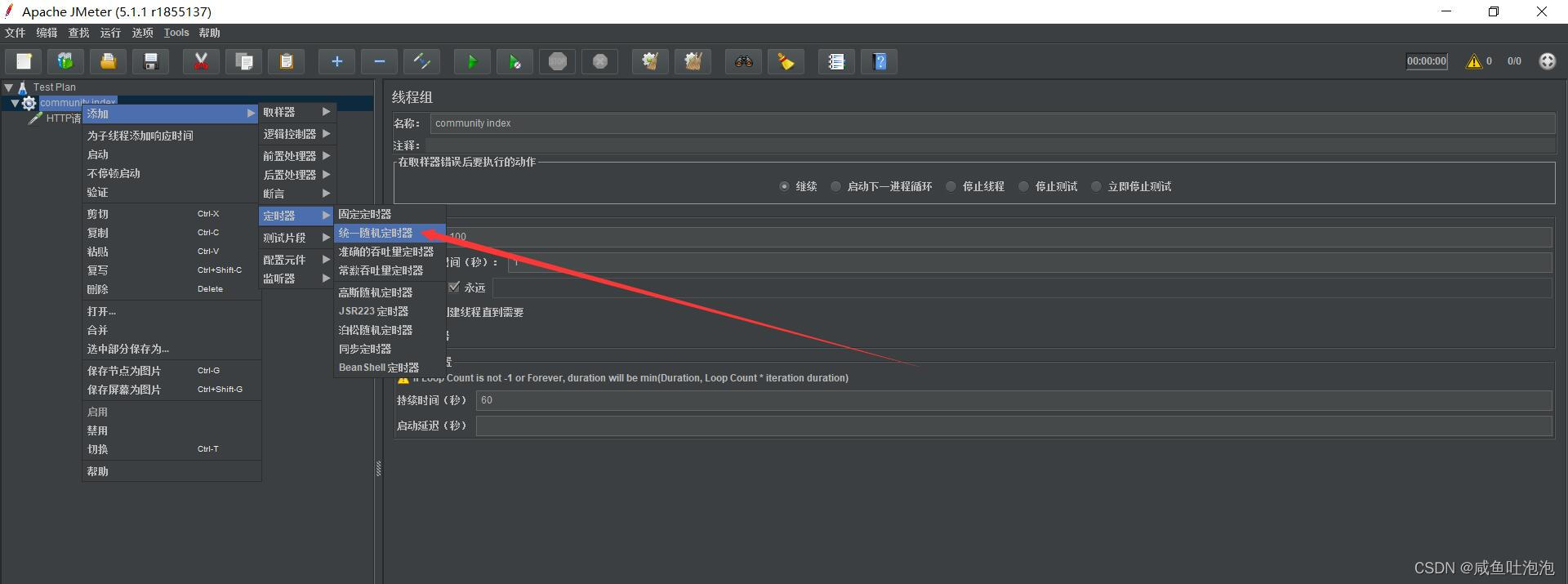
Task: Start test without pauses icon
Action: [514, 61]
